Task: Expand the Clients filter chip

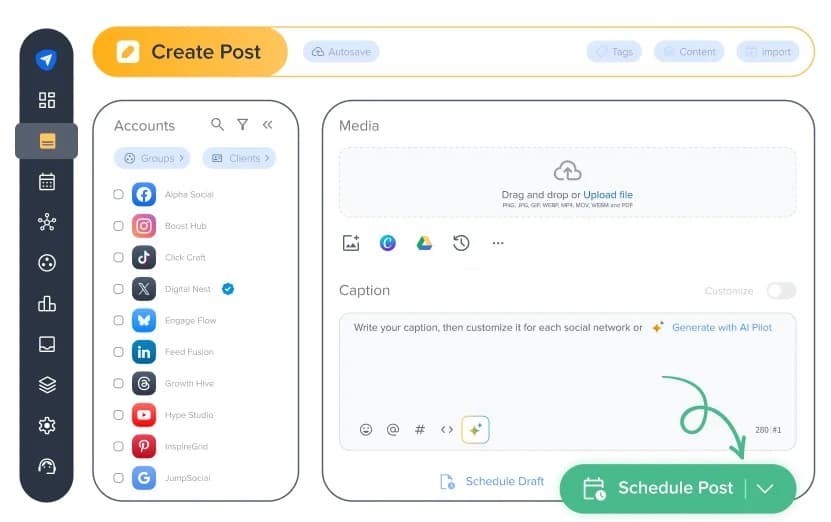Action: tap(239, 158)
